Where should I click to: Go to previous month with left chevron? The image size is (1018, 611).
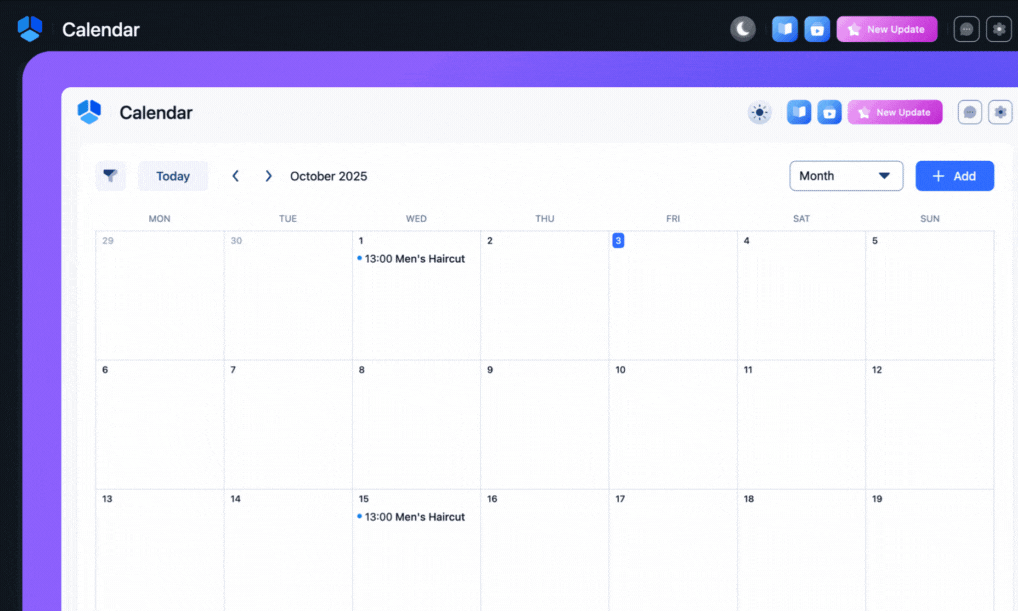[x=236, y=176]
